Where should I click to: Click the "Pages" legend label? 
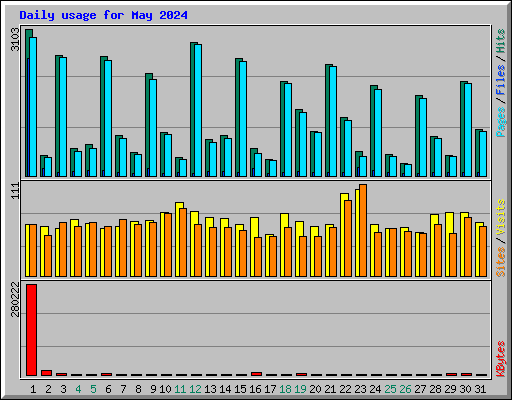(501, 122)
